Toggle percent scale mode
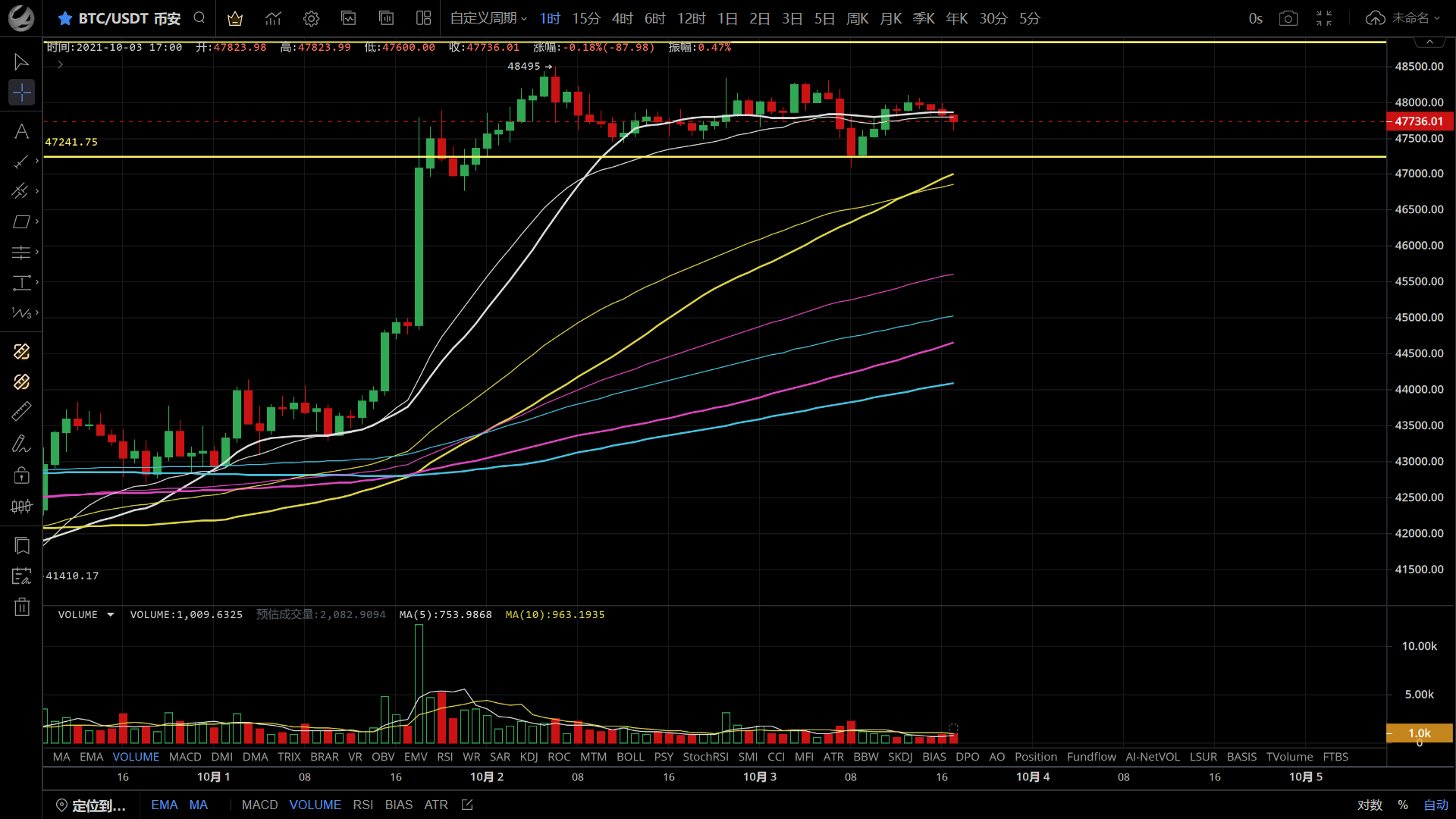This screenshot has width=1456, height=819. pyautogui.click(x=1403, y=805)
